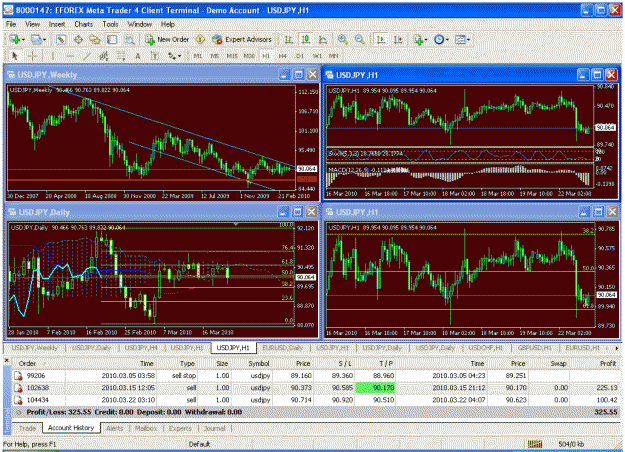Switch chart to candlesticks type
625x452 pixels.
[306, 39]
